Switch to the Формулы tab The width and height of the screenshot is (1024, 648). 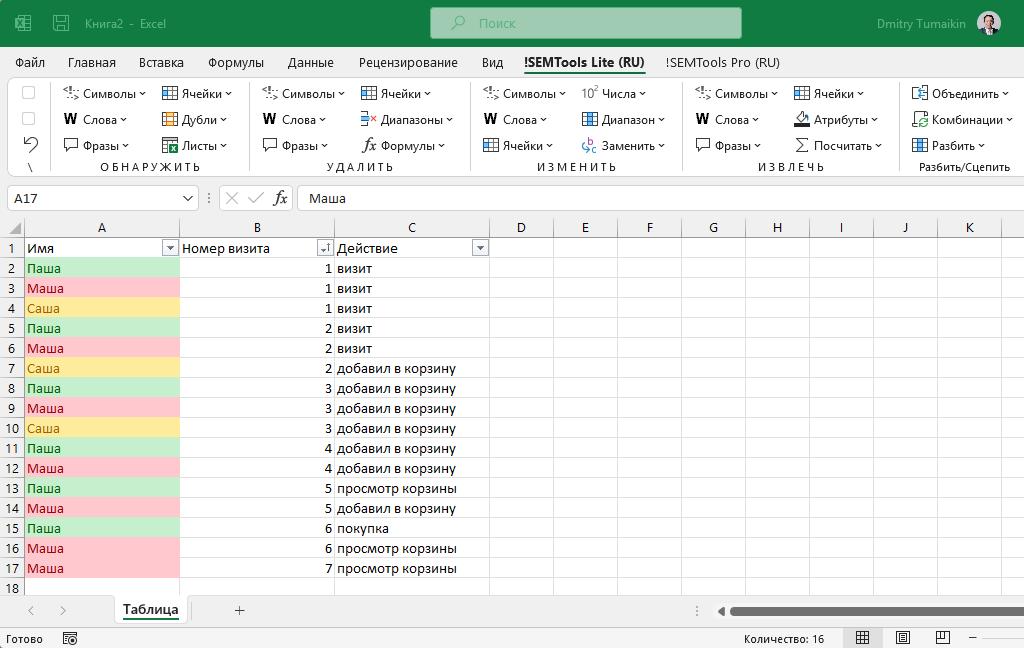pos(236,63)
